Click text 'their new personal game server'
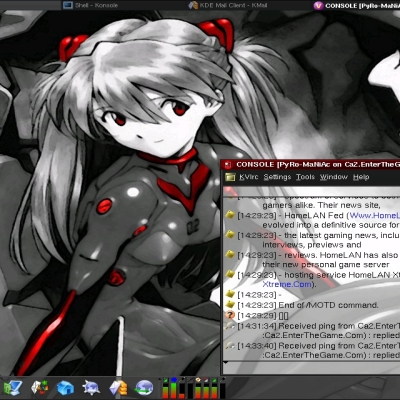400x400 pixels. 326,265
